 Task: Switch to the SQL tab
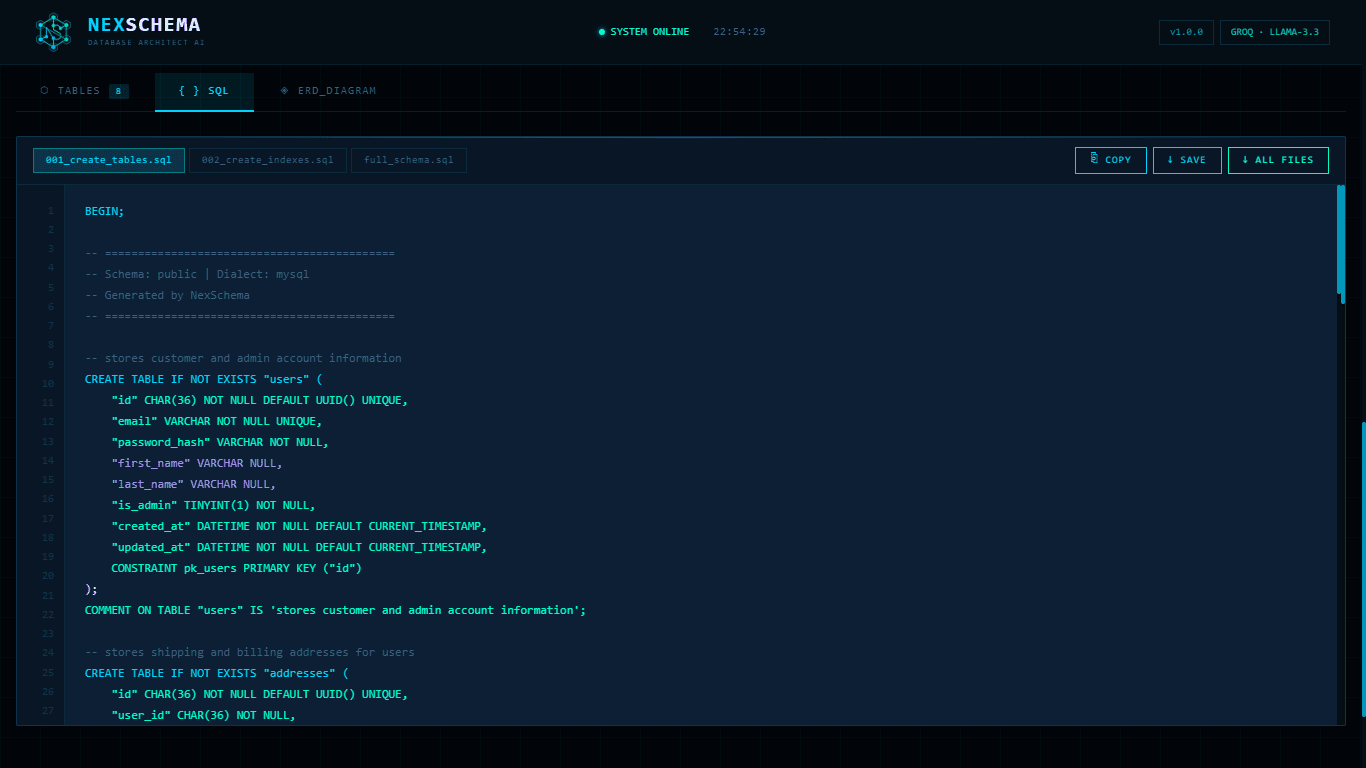click(204, 91)
